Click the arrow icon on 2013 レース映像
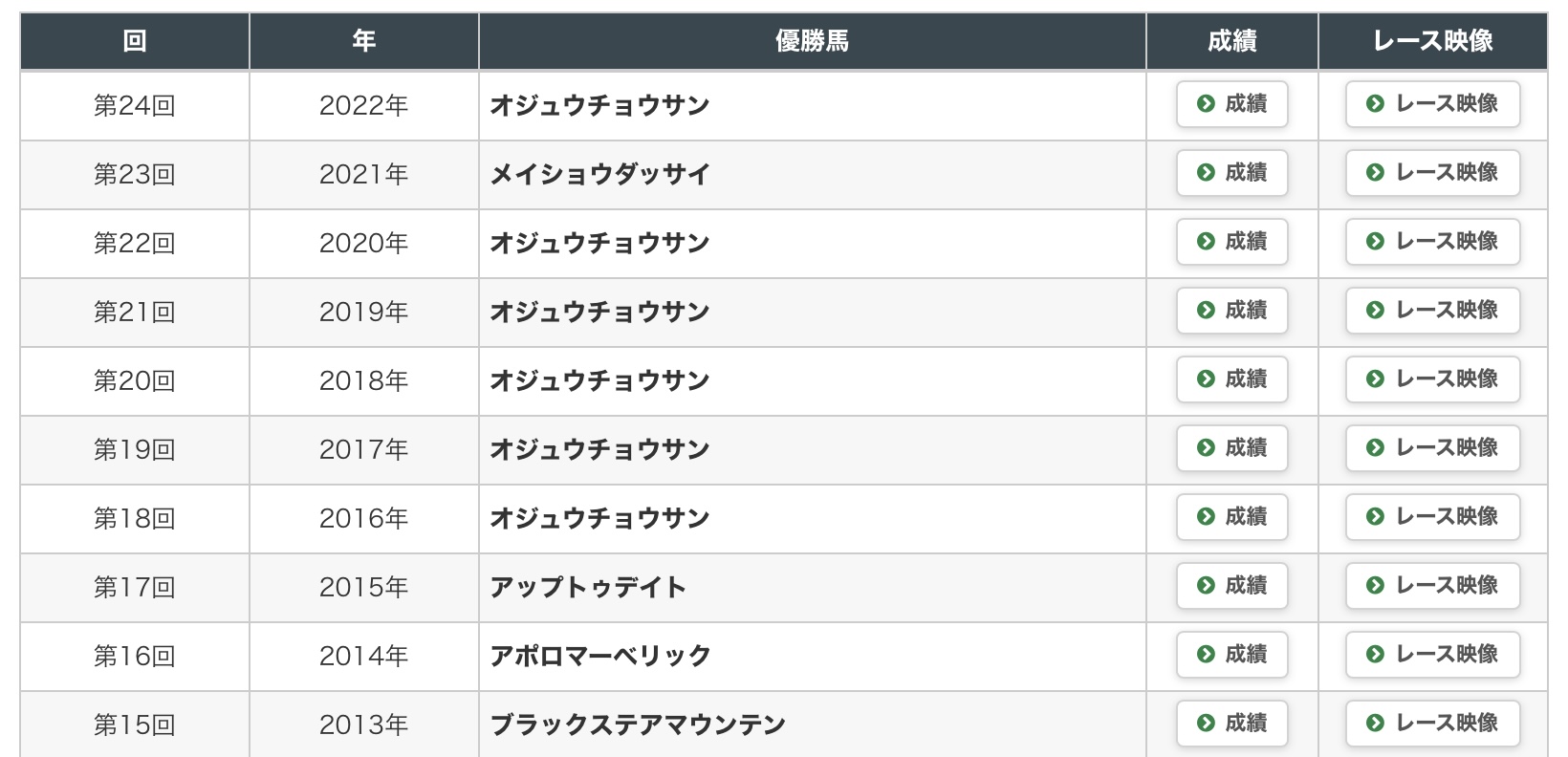This screenshot has width=1568, height=757. pos(1375,724)
